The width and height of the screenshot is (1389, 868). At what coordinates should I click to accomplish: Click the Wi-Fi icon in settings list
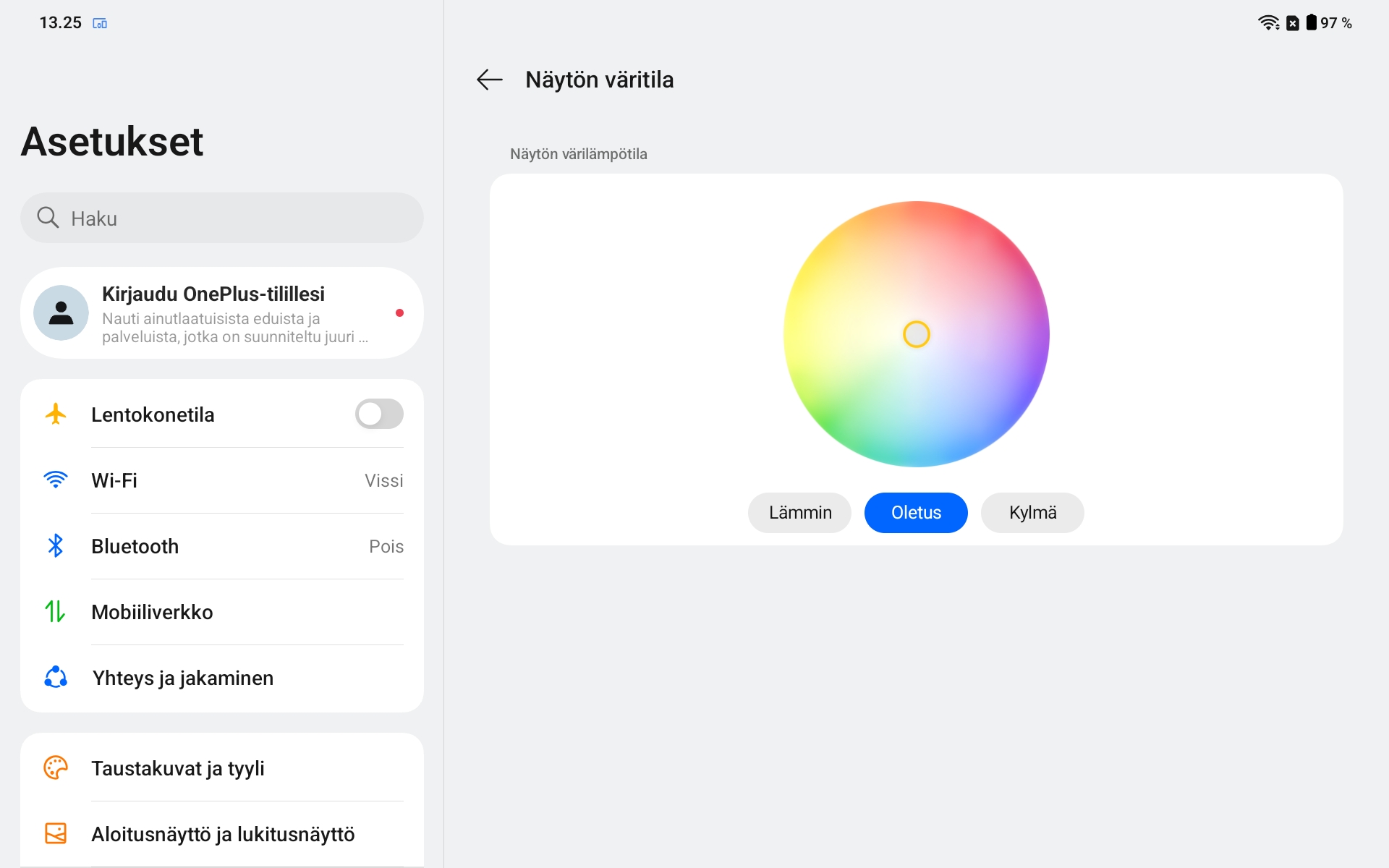(x=56, y=480)
